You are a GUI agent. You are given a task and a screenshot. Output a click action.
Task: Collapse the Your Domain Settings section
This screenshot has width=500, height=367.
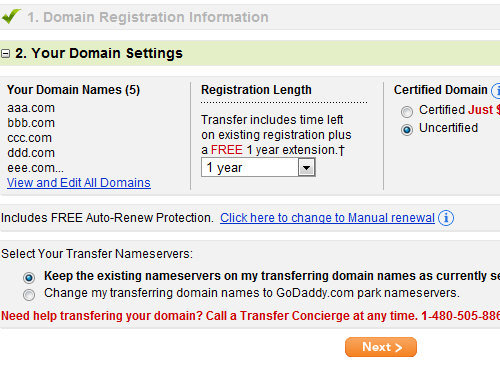click(x=6, y=53)
